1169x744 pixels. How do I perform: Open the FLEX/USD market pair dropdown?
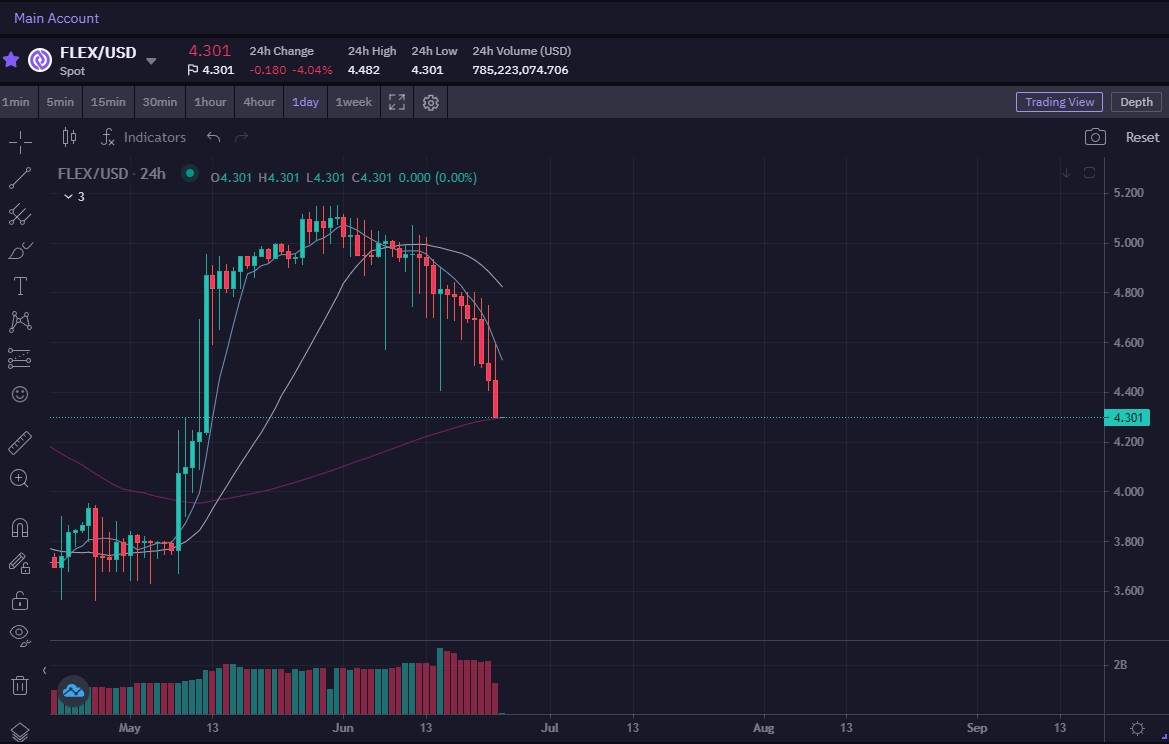pyautogui.click(x=151, y=61)
